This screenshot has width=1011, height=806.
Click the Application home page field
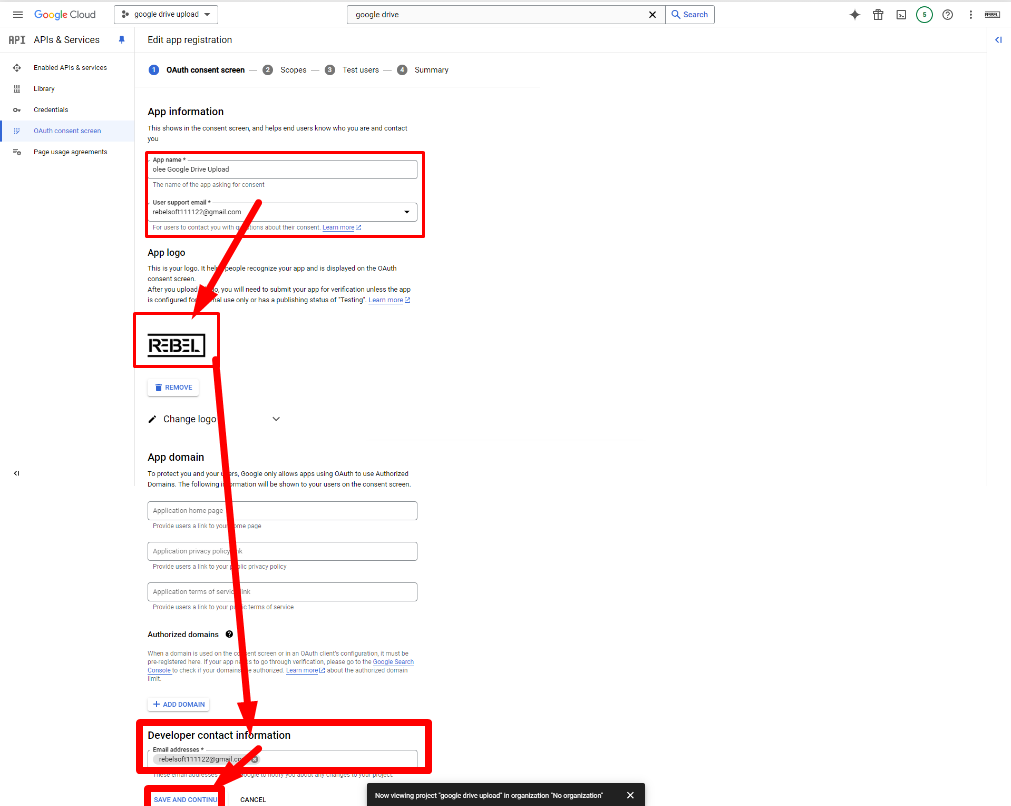pos(282,510)
